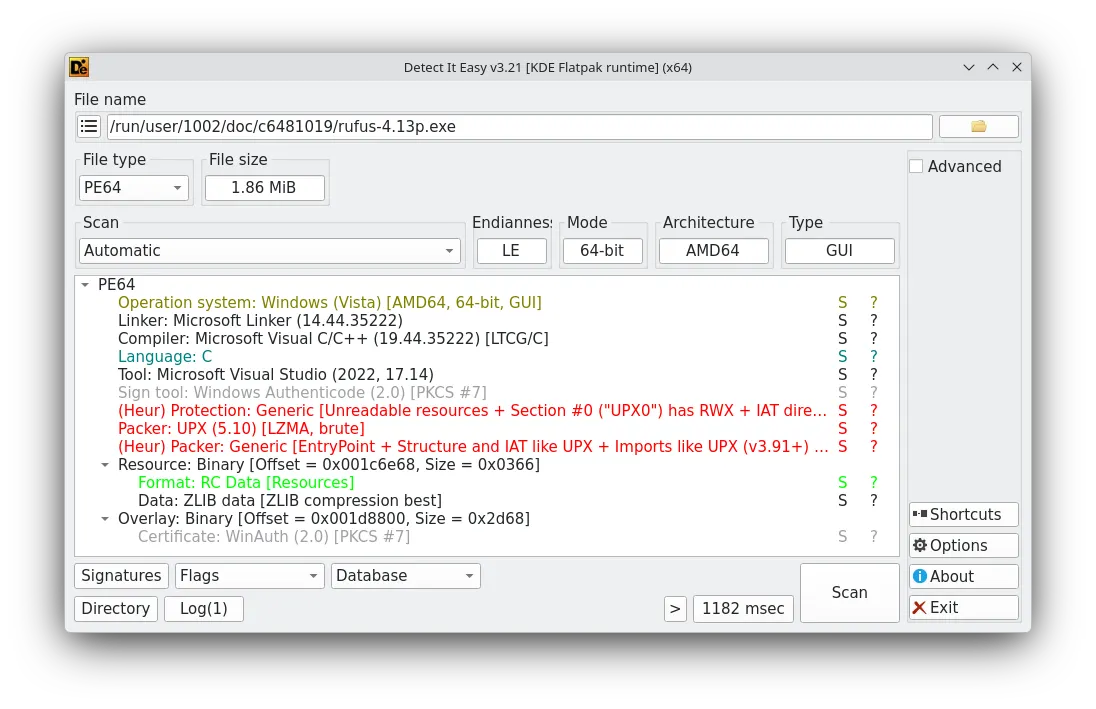Click the File size field showing 1.86 MiB

264,187
